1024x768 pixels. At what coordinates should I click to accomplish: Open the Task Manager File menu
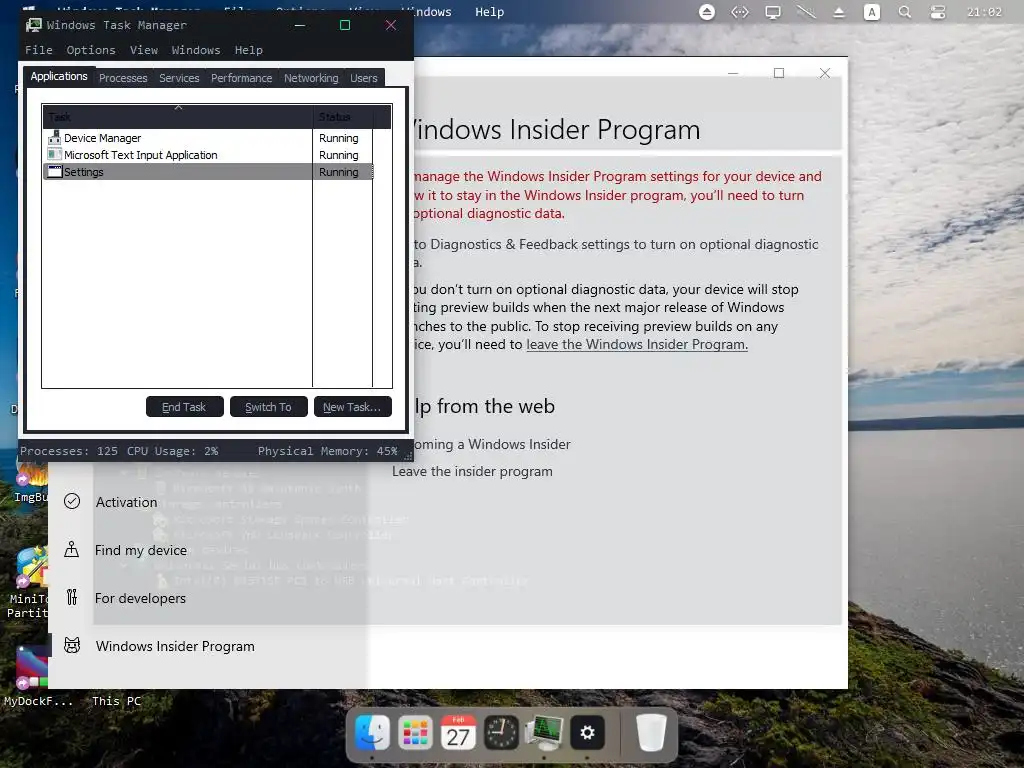point(39,50)
